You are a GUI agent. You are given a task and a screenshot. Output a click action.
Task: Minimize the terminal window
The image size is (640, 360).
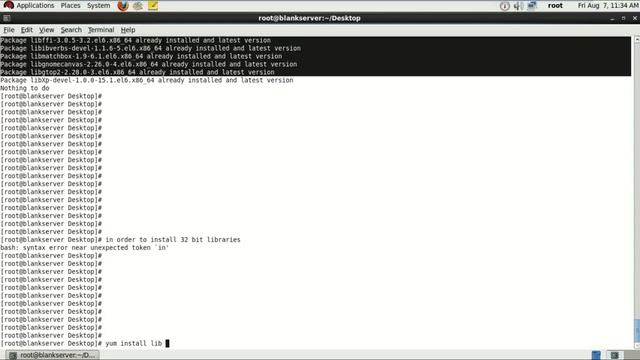click(612, 18)
